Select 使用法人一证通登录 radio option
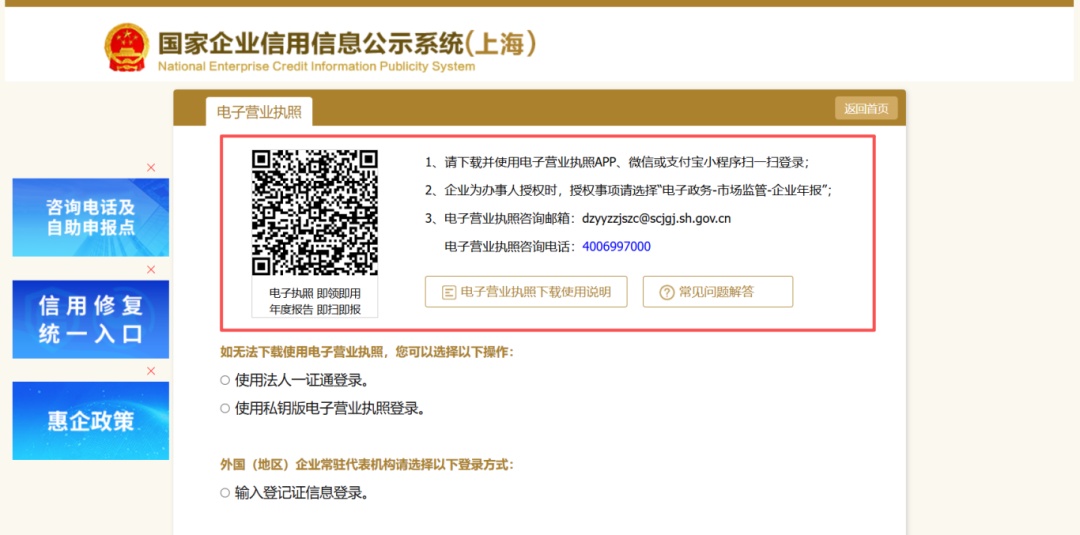 pos(225,380)
